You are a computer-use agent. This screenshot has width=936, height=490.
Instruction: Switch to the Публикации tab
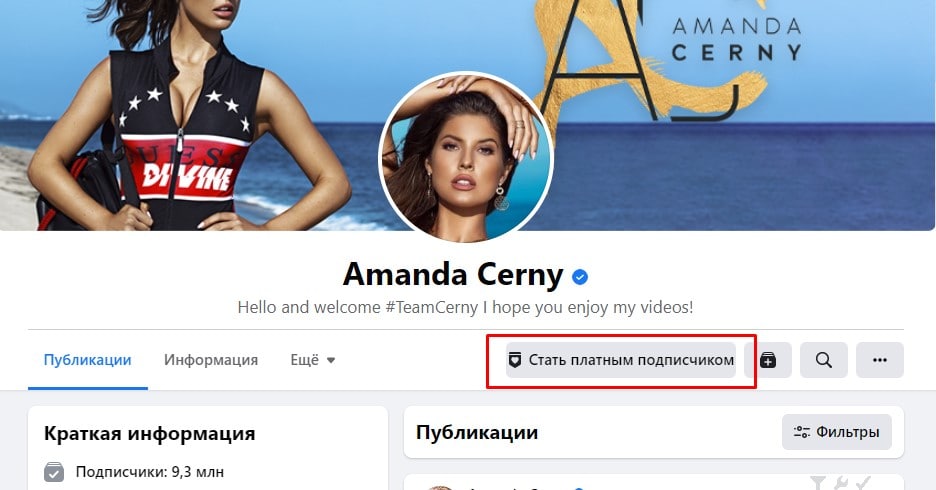tap(88, 360)
